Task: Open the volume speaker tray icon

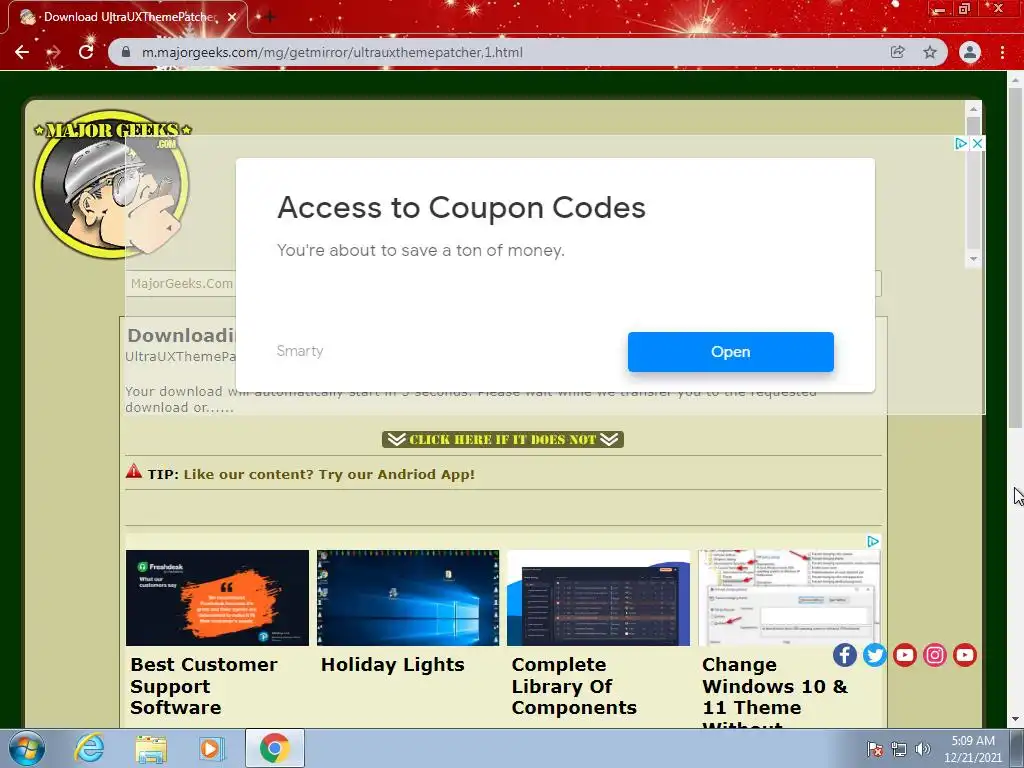Action: click(923, 749)
